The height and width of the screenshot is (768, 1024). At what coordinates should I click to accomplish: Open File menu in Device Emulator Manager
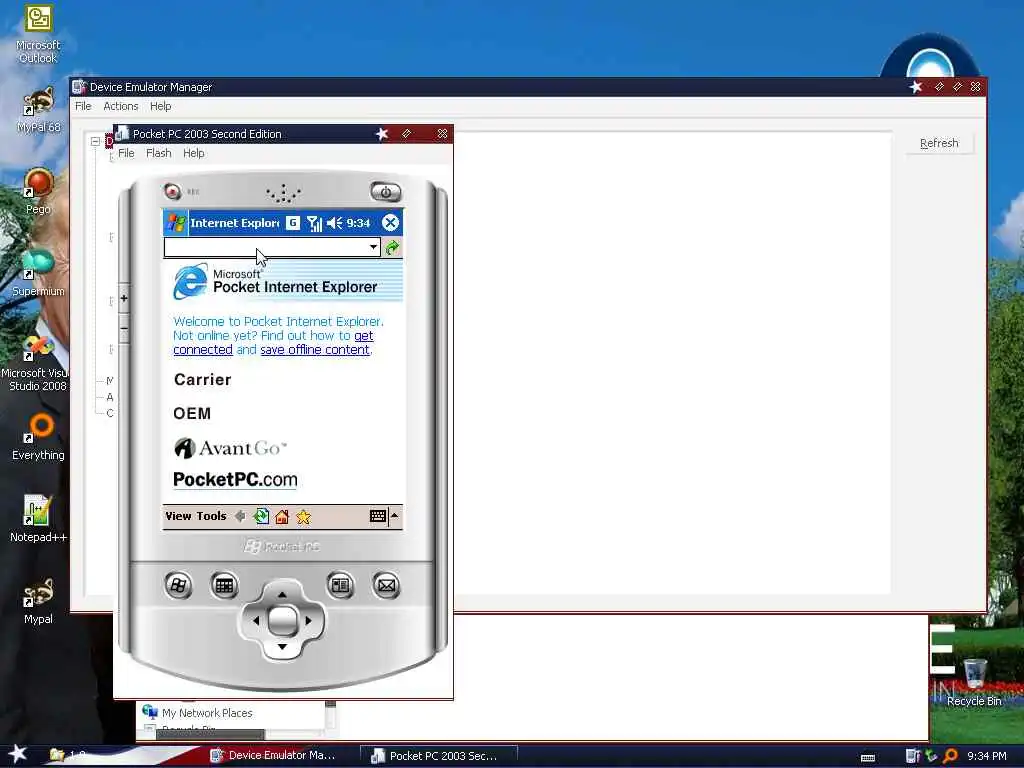83,106
